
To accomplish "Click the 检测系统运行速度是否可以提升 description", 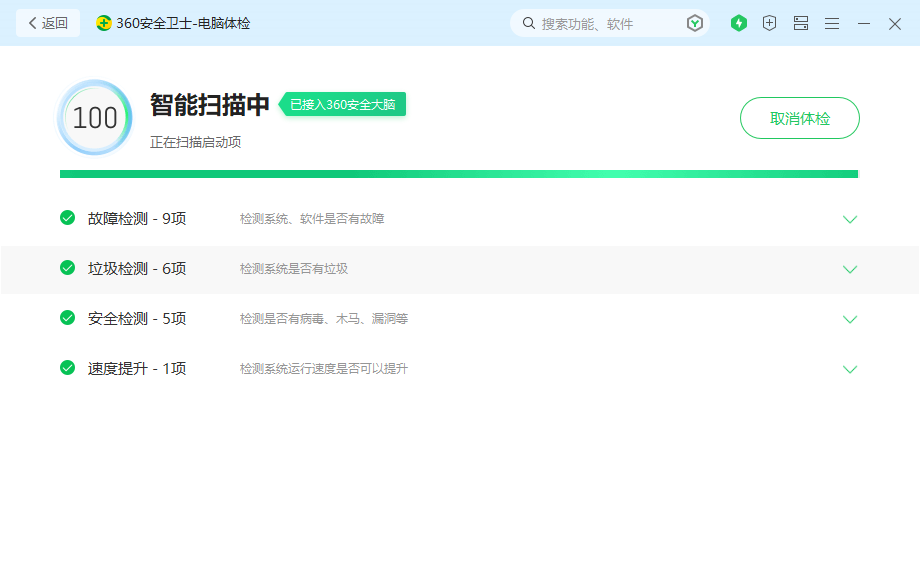I will (x=324, y=368).
